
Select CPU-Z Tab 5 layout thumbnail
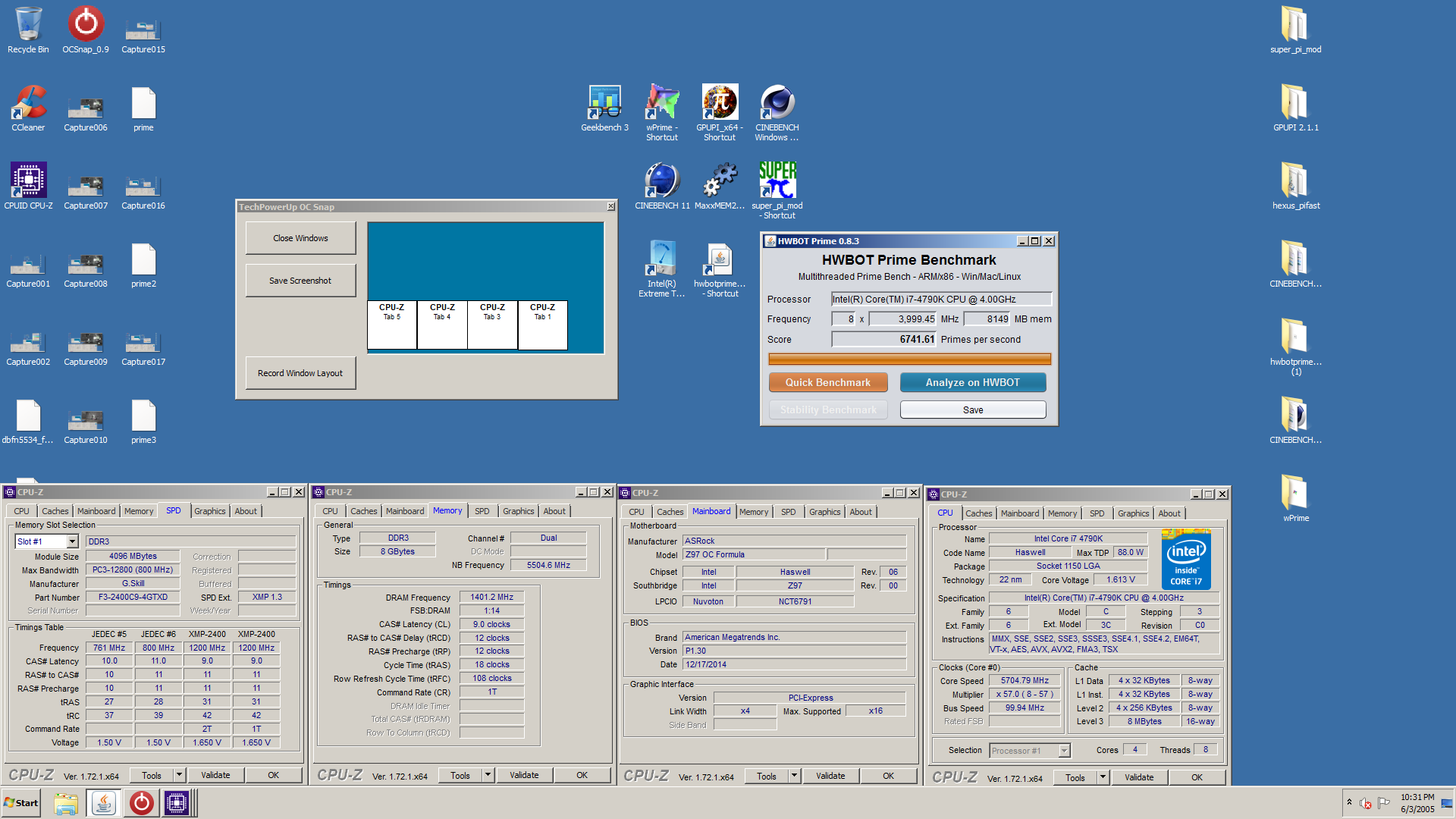392,325
